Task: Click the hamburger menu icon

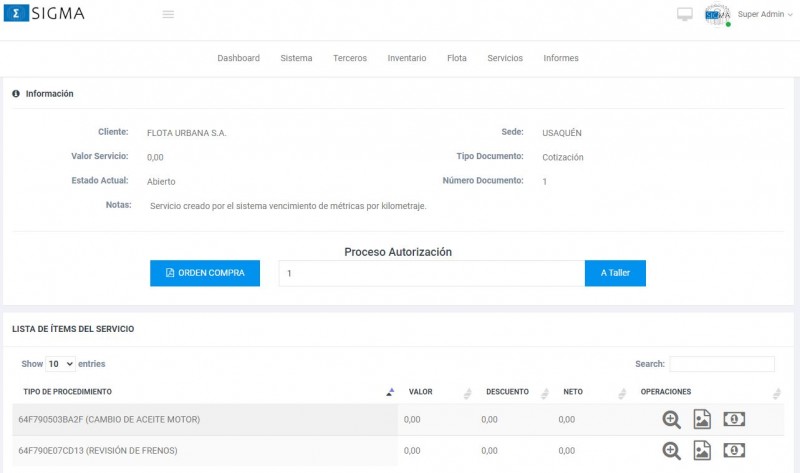Action: 168,14
